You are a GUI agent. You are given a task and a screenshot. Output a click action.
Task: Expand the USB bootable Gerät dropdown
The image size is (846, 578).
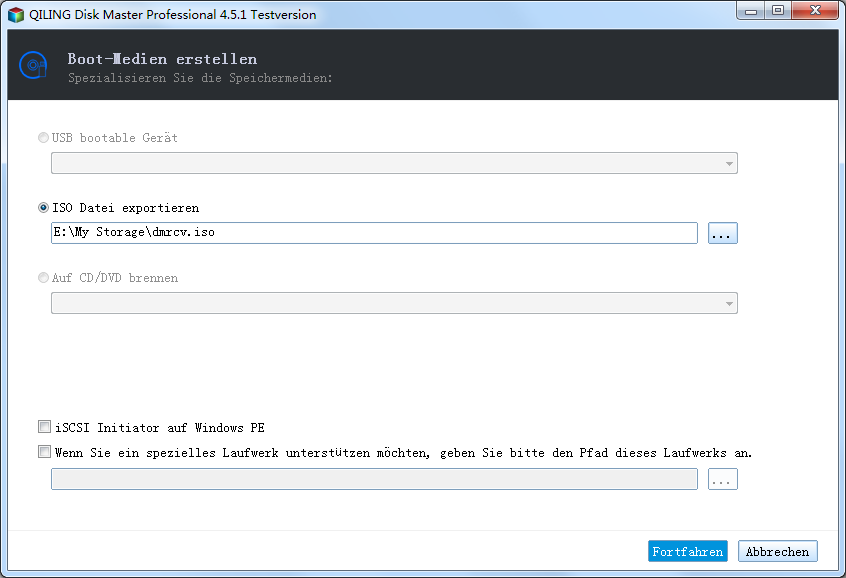click(x=394, y=163)
